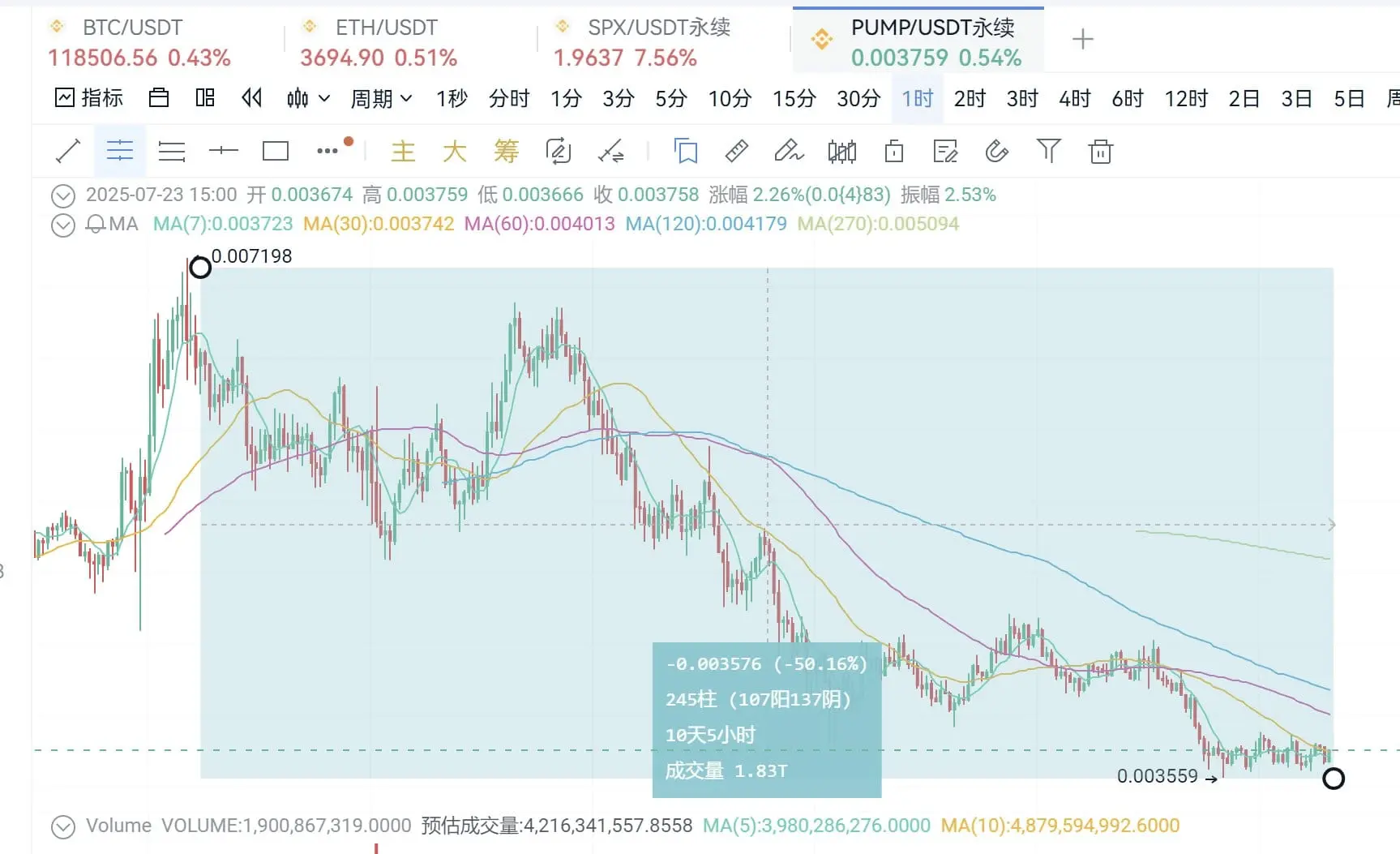Viewport: 1400px width, 854px height.
Task: Select the 1秒 timeframe
Action: pos(452,99)
